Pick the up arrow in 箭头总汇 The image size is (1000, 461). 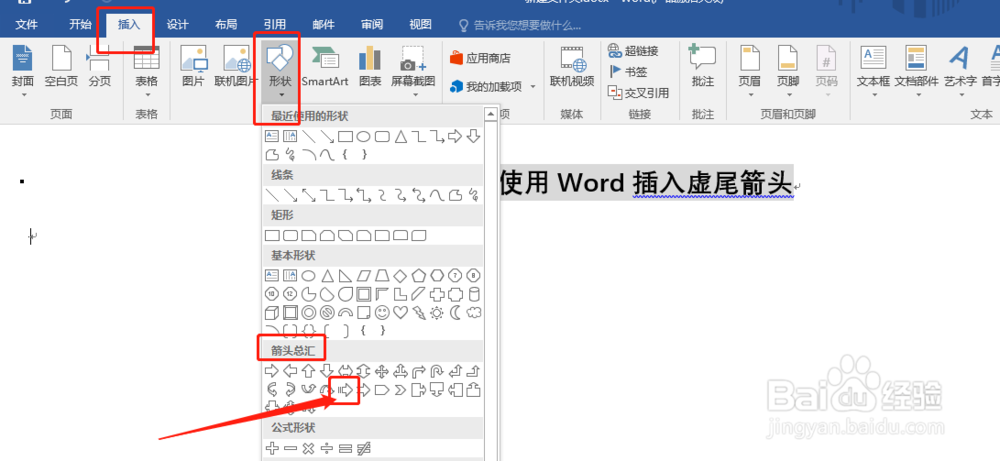pyautogui.click(x=308, y=371)
